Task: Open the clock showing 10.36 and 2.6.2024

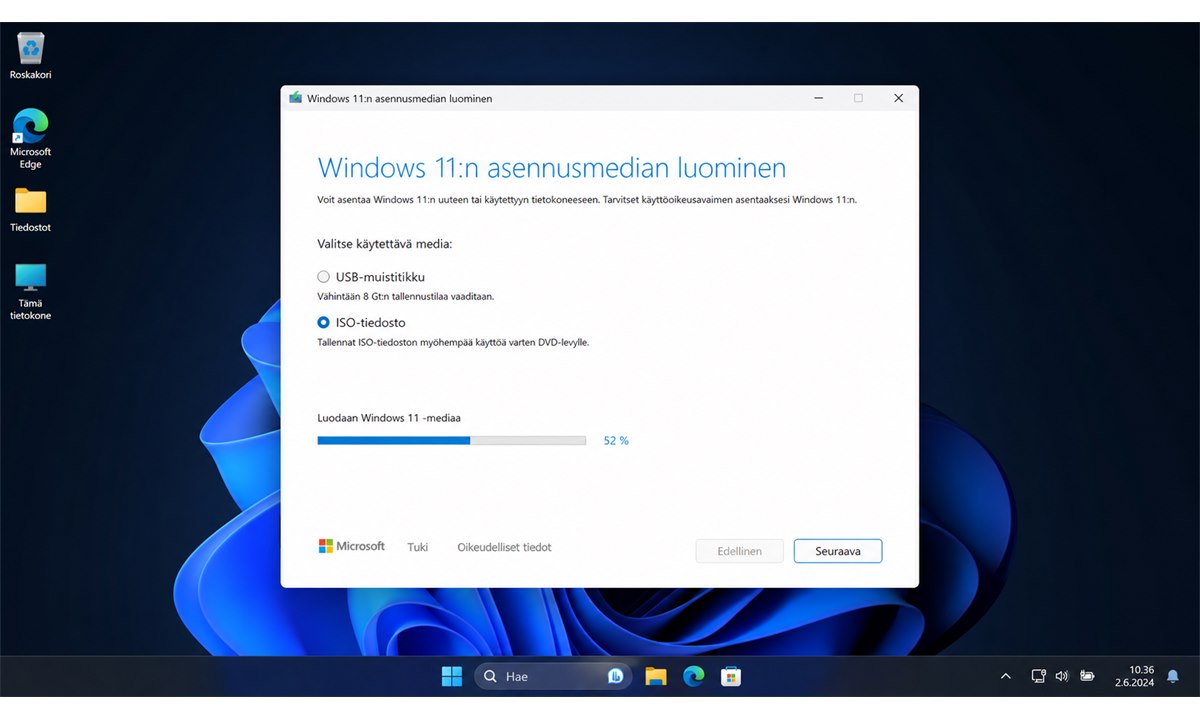Action: coord(1134,676)
